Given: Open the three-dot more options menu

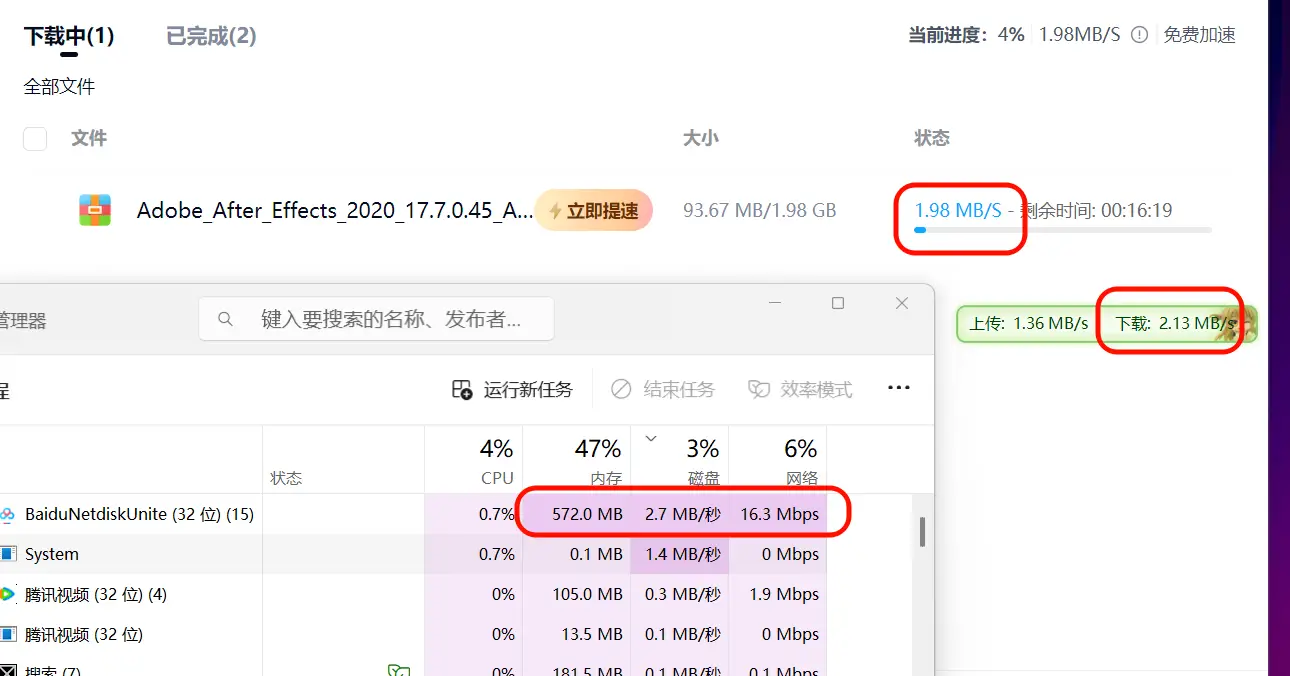Looking at the screenshot, I should pyautogui.click(x=898, y=388).
